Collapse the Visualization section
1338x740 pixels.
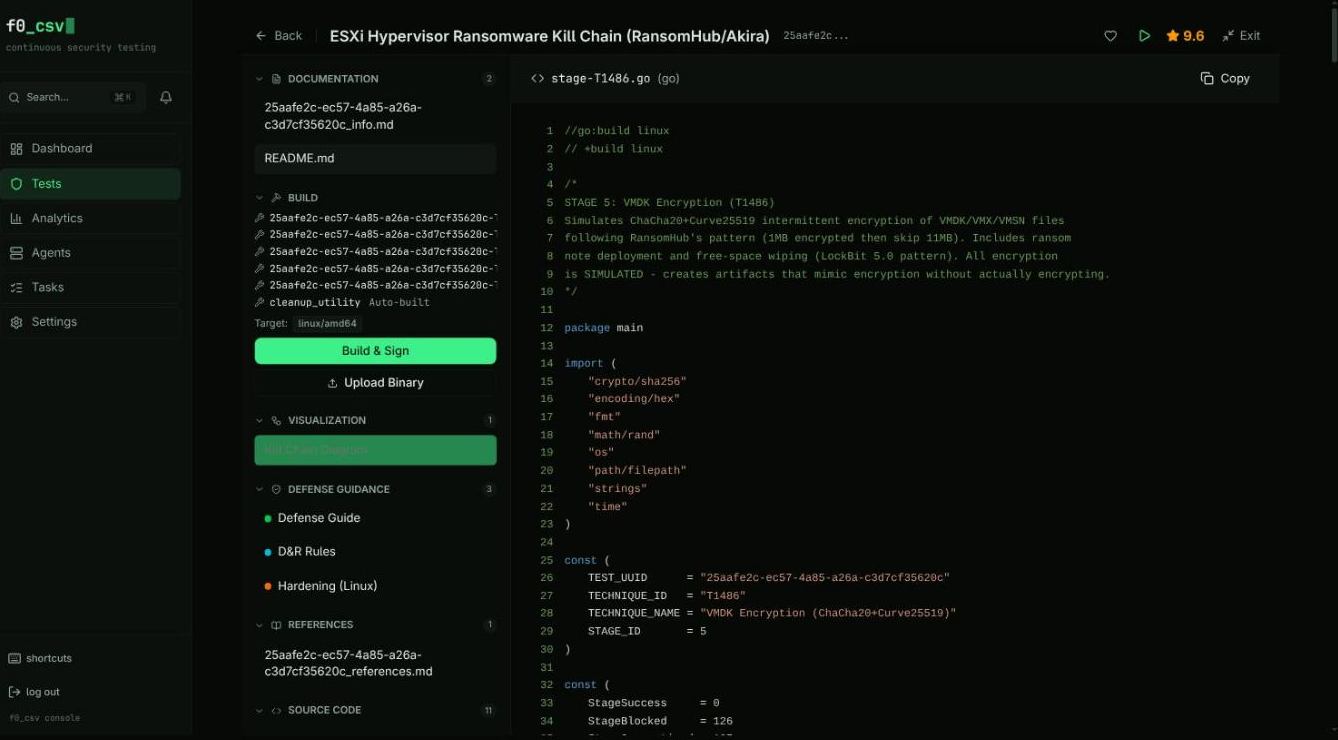pos(260,421)
